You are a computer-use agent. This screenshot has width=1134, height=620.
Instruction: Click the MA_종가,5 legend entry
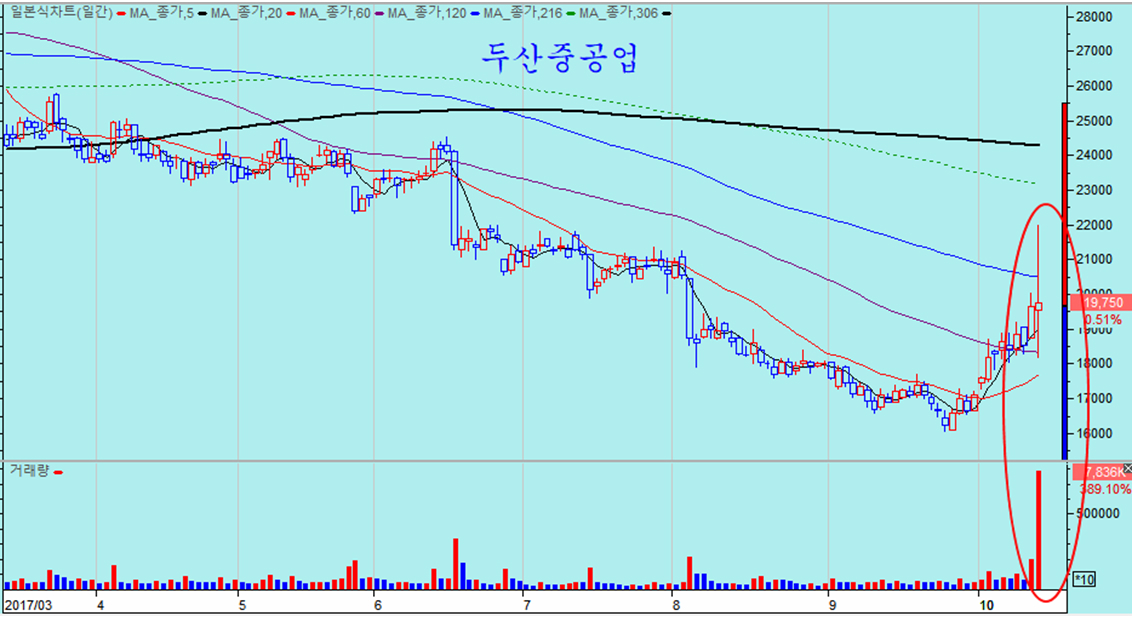tap(159, 13)
